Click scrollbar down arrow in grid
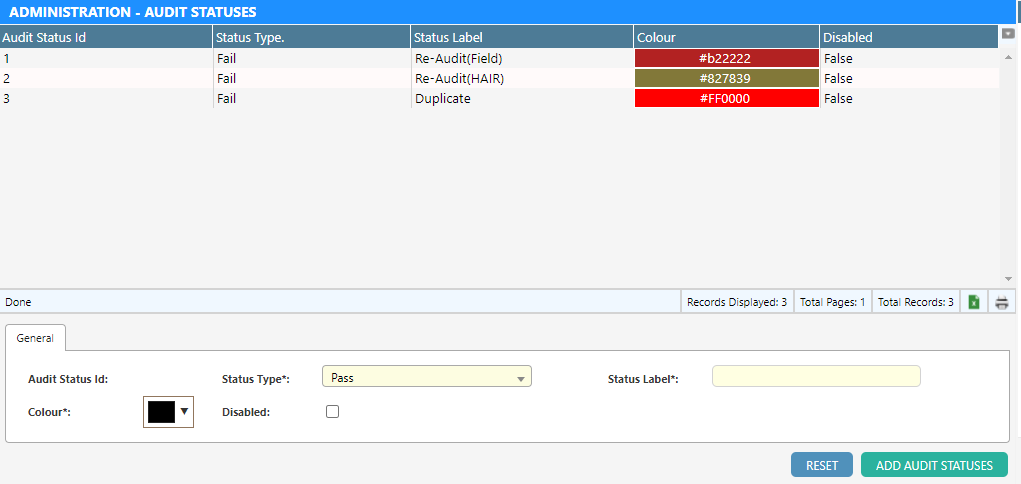The width and height of the screenshot is (1021, 484). tap(1008, 279)
